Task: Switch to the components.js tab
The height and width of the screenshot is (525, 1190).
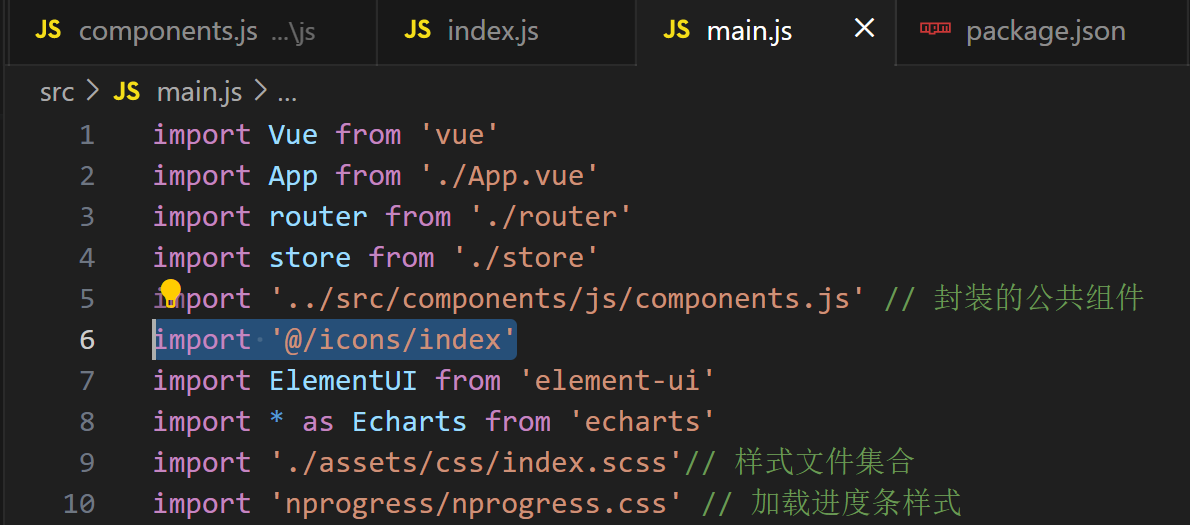Action: (167, 31)
